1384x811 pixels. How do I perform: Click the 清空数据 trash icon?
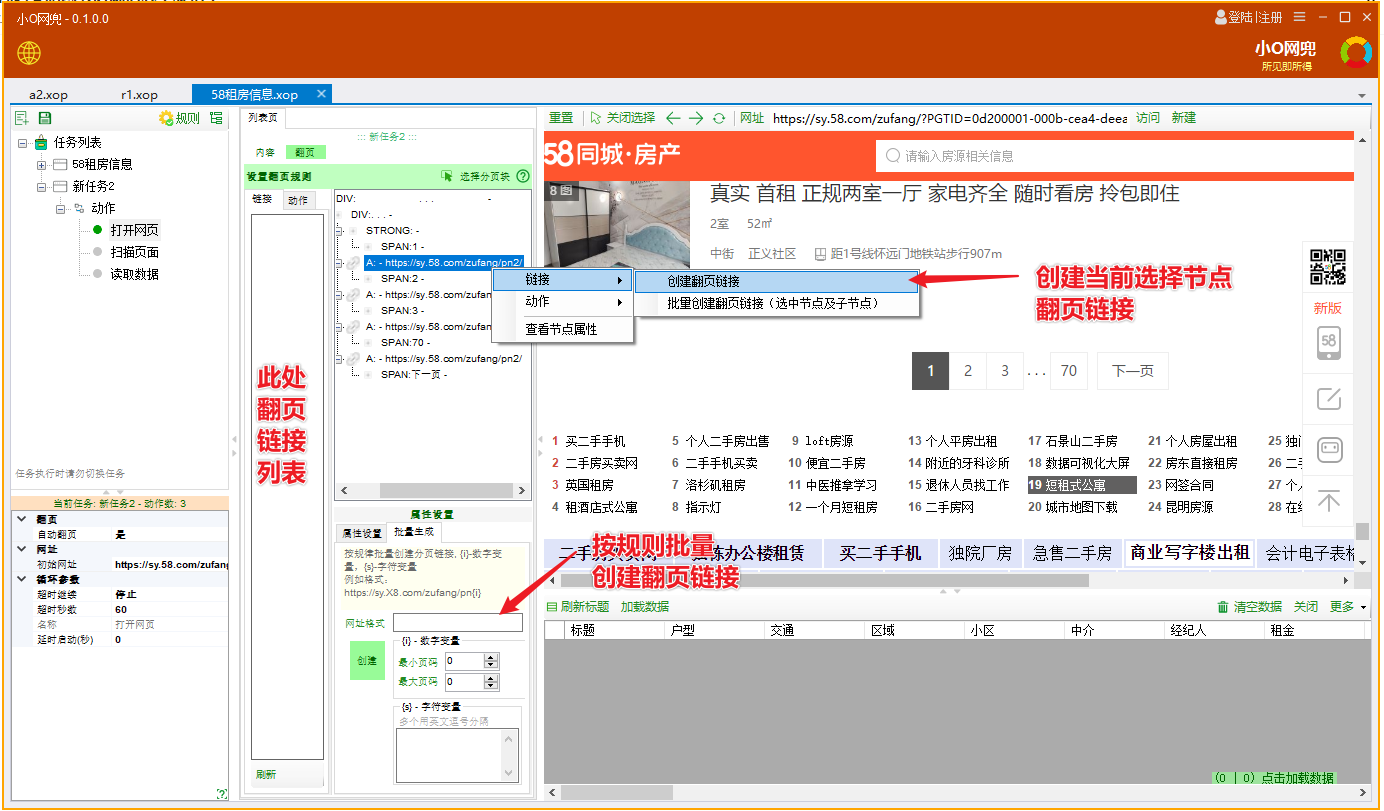pyautogui.click(x=1222, y=607)
